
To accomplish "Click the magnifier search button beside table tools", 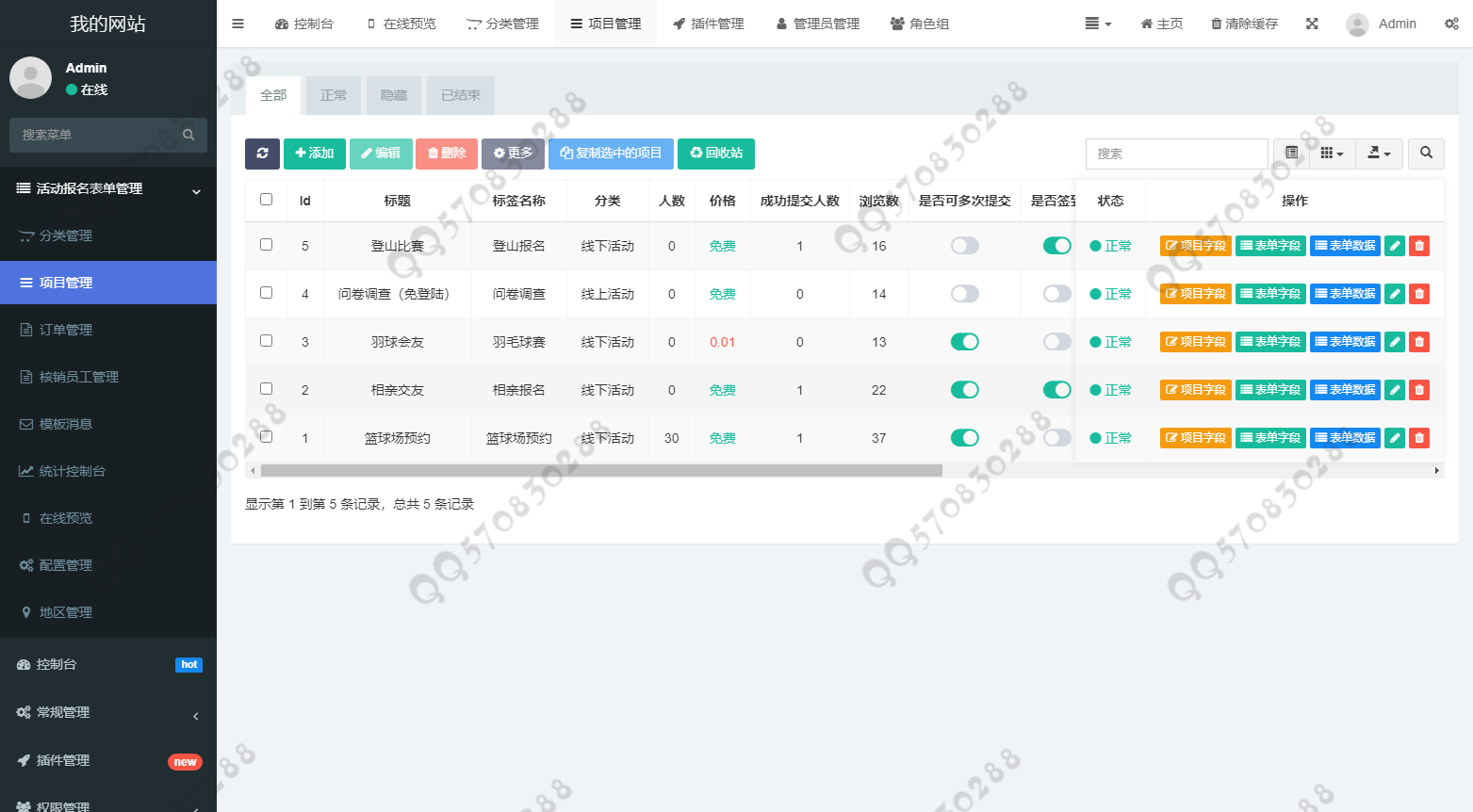I will coord(1426,154).
